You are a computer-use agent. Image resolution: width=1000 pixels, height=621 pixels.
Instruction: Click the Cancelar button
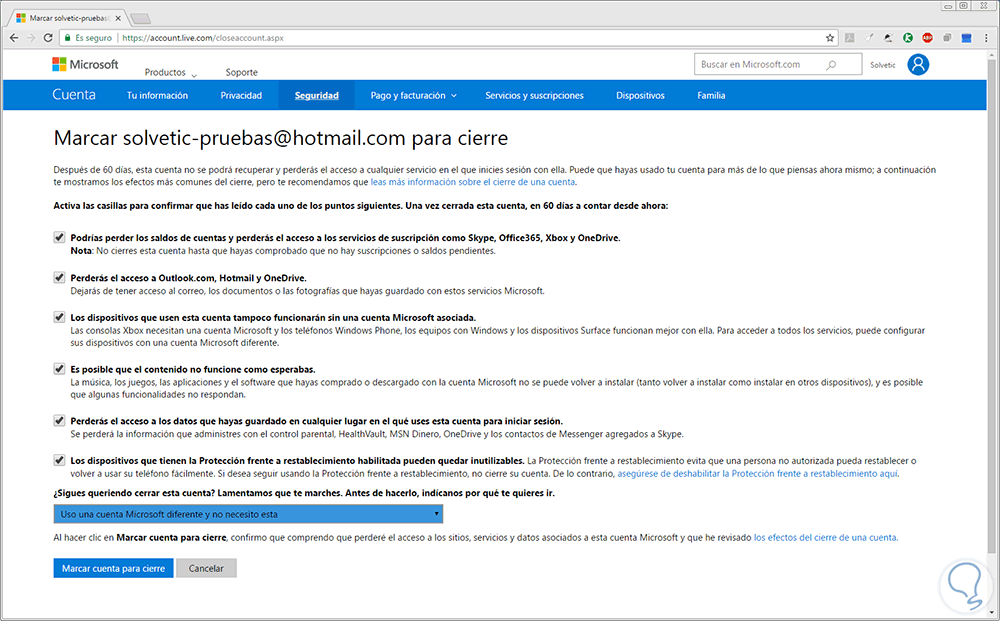[x=206, y=568]
